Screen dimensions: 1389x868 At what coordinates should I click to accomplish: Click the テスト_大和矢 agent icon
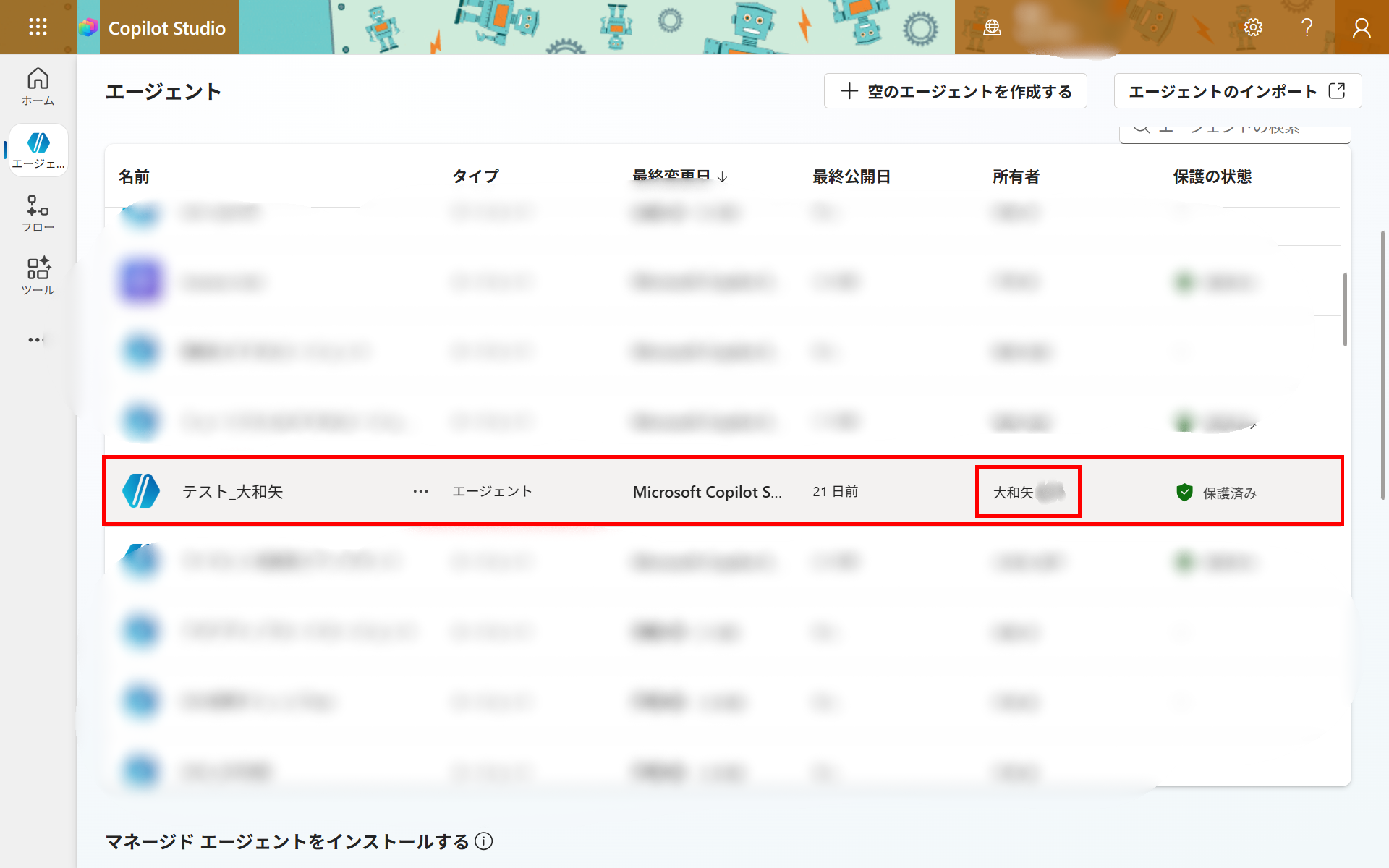pos(141,491)
